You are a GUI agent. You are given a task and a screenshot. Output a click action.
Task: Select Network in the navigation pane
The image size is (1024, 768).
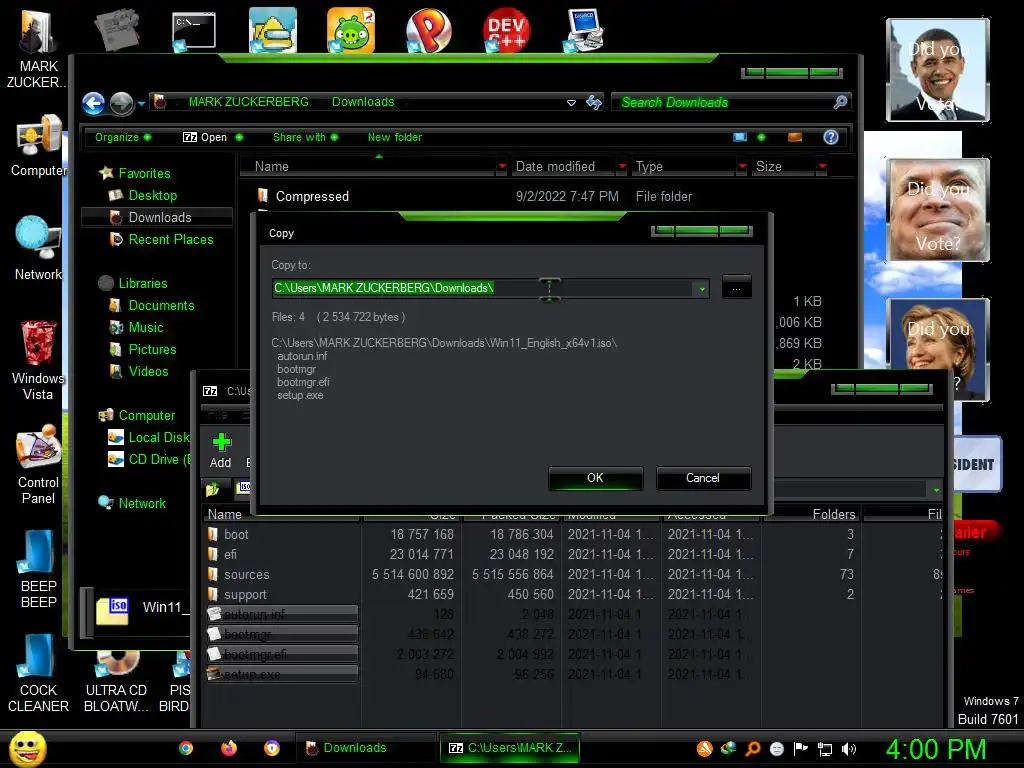pos(142,504)
